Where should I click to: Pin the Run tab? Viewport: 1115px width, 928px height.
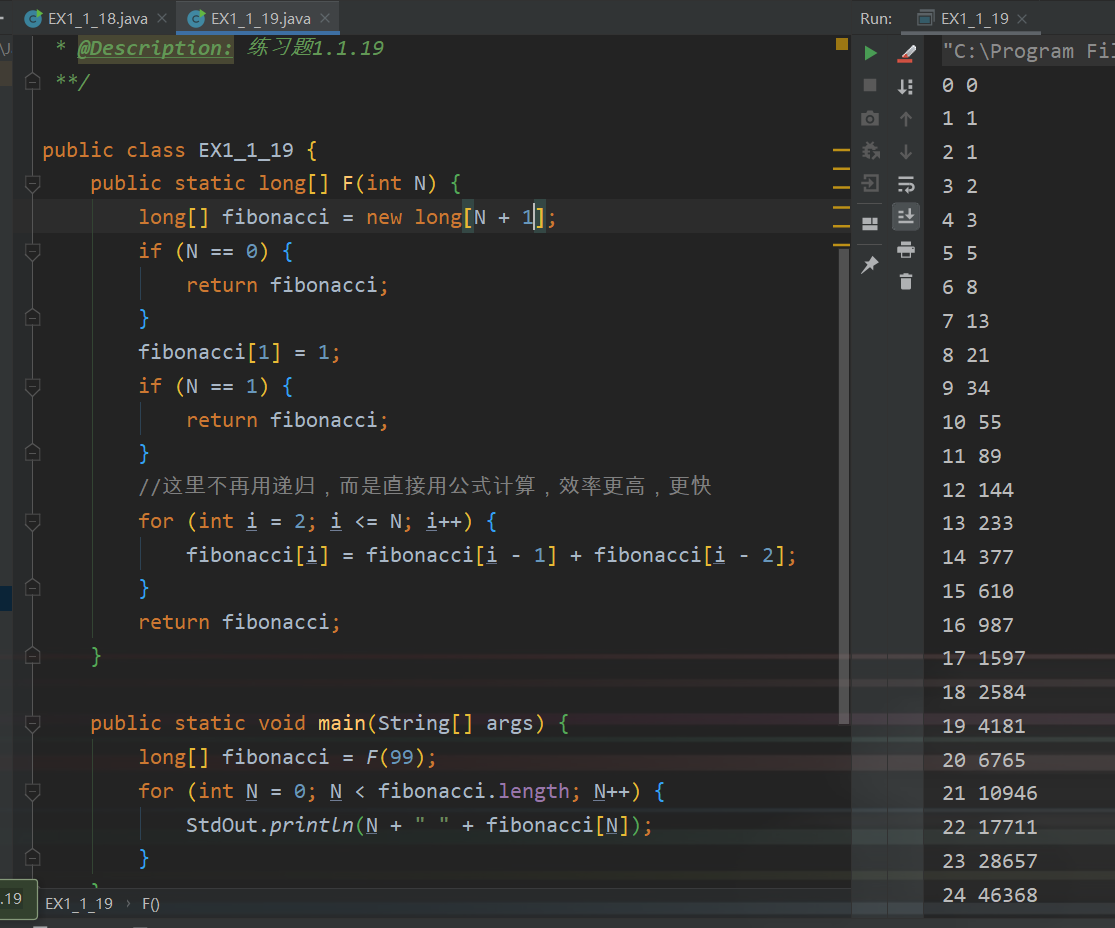pyautogui.click(x=870, y=265)
